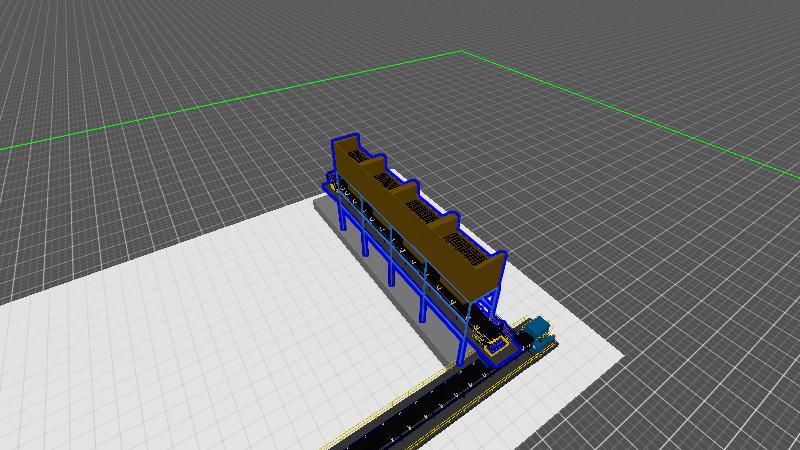Select the teal motor beside the conveyor
Image resolution: width=800 pixels, height=450 pixels.
pos(540,329)
